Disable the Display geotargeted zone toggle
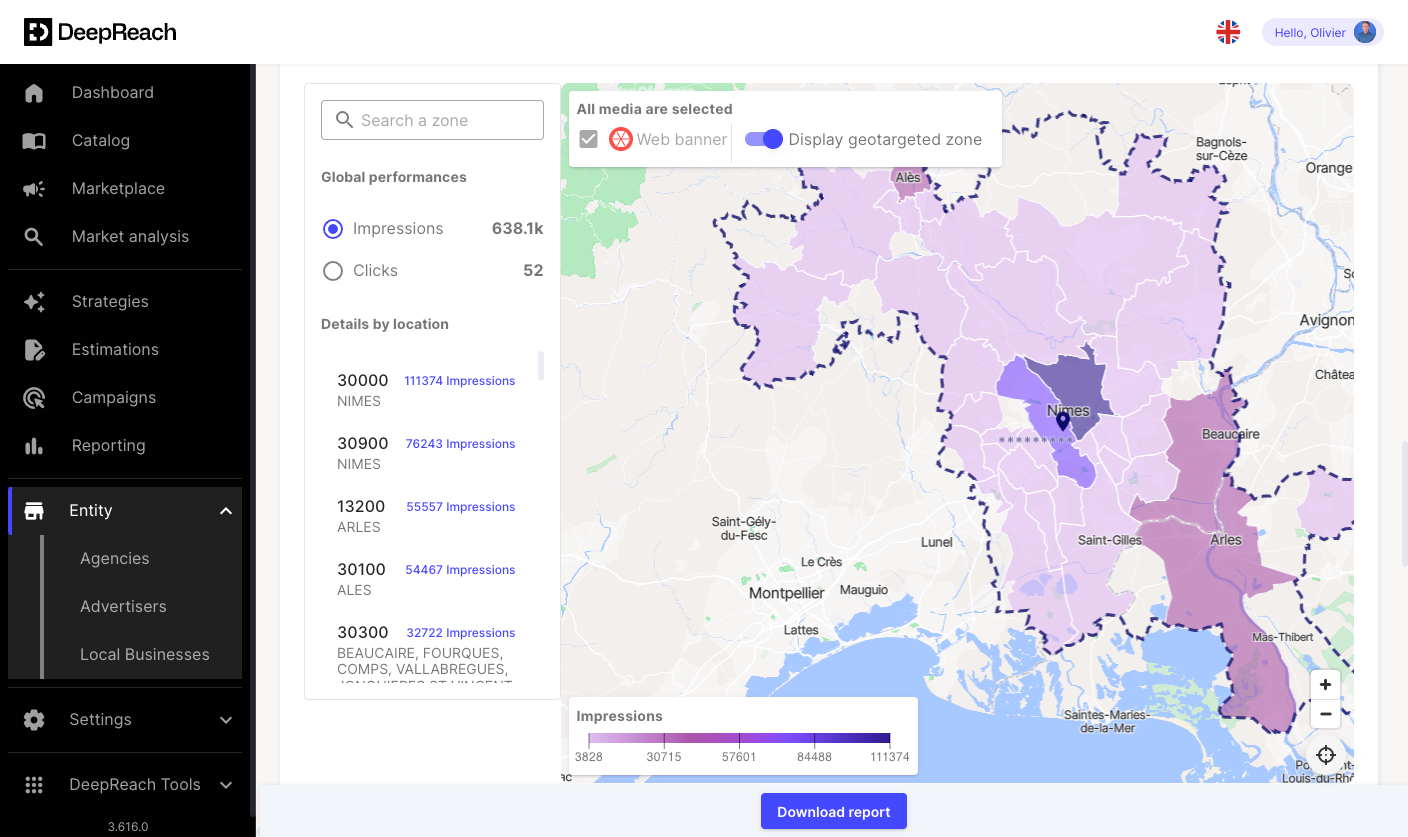 point(763,139)
